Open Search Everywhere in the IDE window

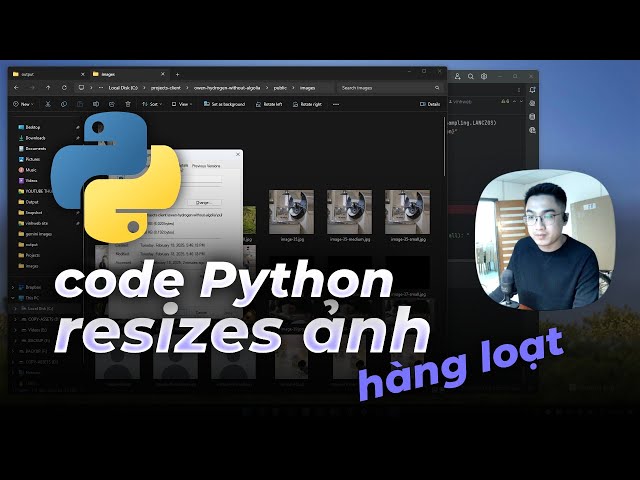(x=471, y=76)
